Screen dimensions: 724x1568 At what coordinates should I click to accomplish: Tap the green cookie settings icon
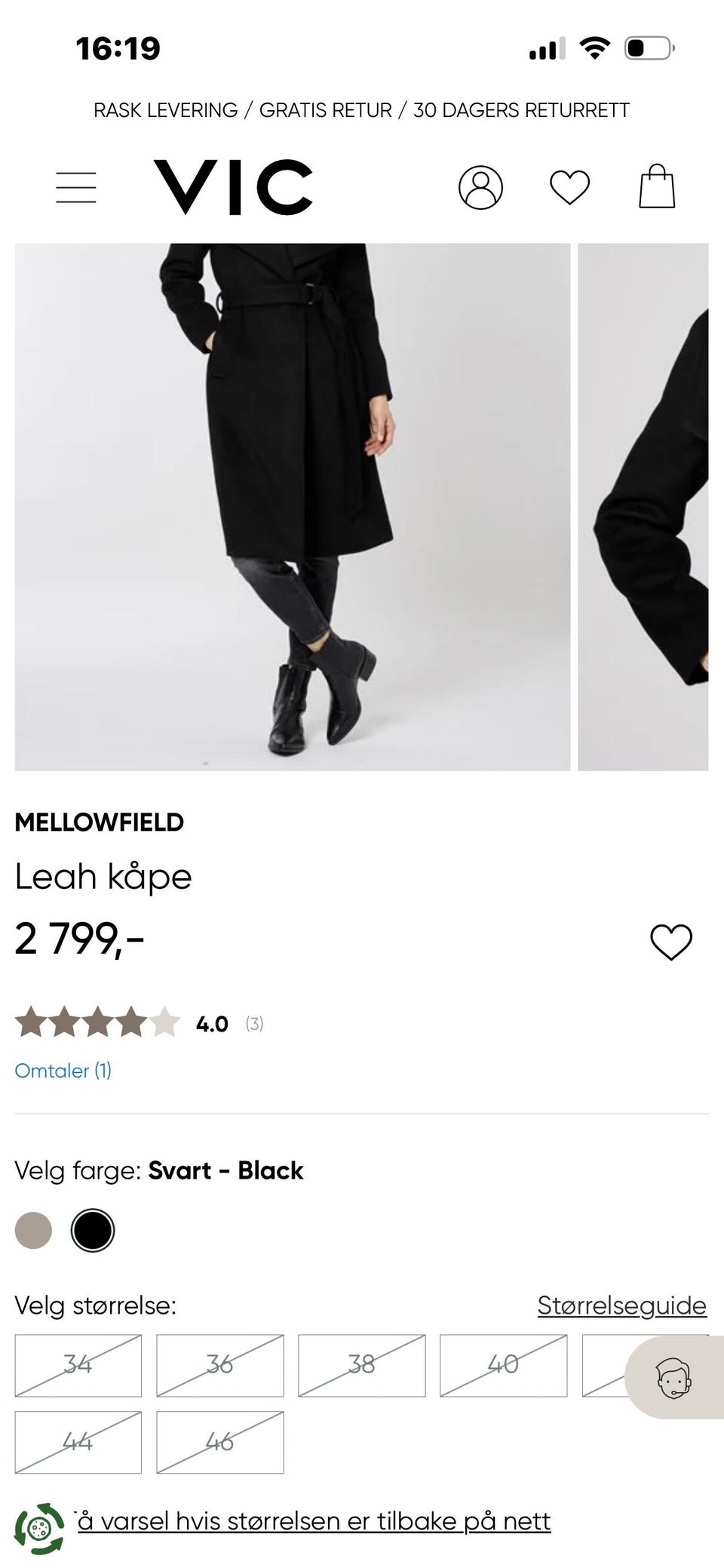click(x=39, y=1529)
